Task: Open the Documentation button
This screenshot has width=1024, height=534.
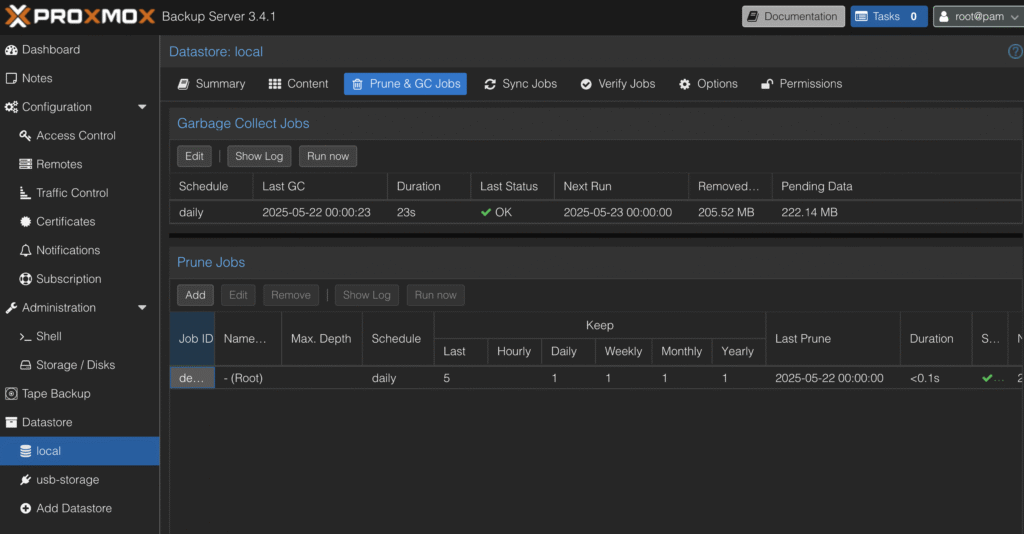Action: (x=793, y=16)
